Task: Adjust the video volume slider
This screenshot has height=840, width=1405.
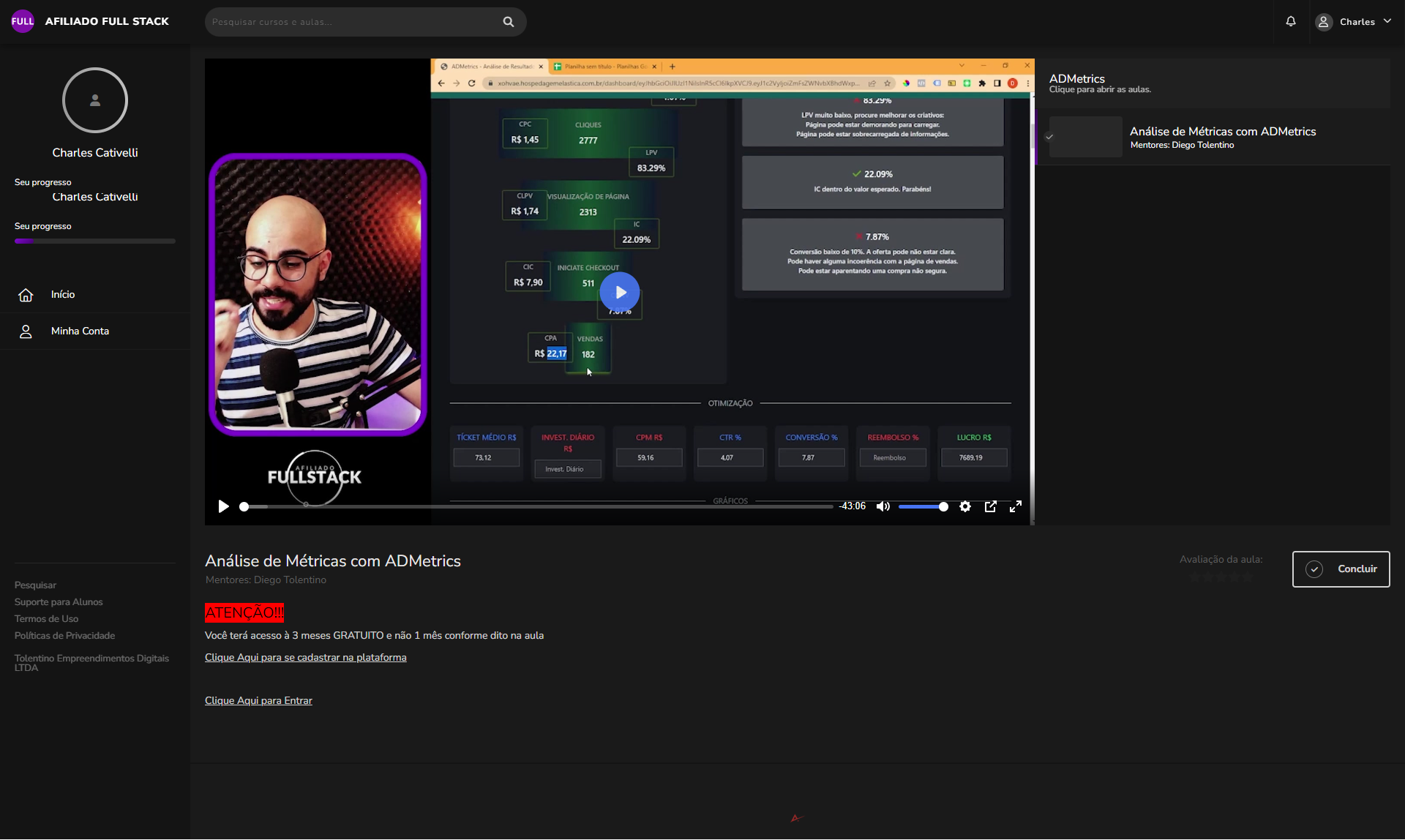Action: [x=923, y=506]
